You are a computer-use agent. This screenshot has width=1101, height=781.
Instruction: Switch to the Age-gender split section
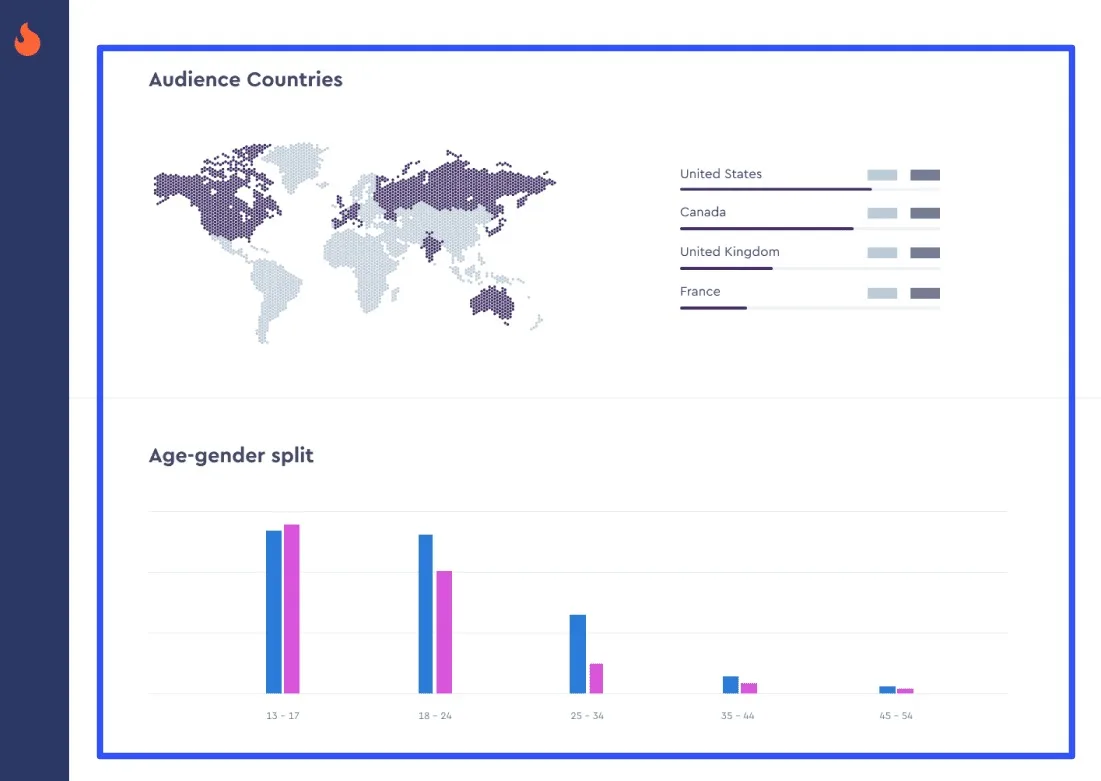[231, 455]
